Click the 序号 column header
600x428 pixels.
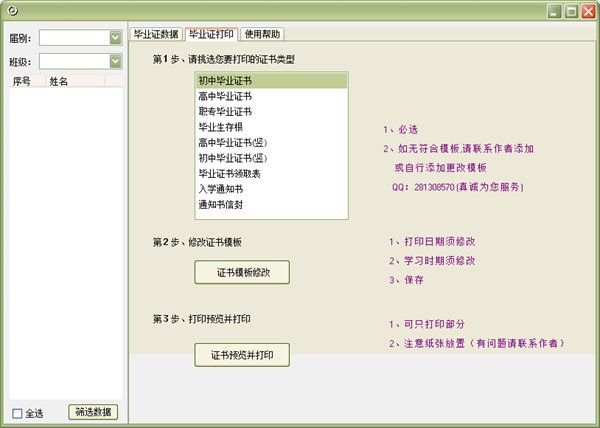(28, 81)
